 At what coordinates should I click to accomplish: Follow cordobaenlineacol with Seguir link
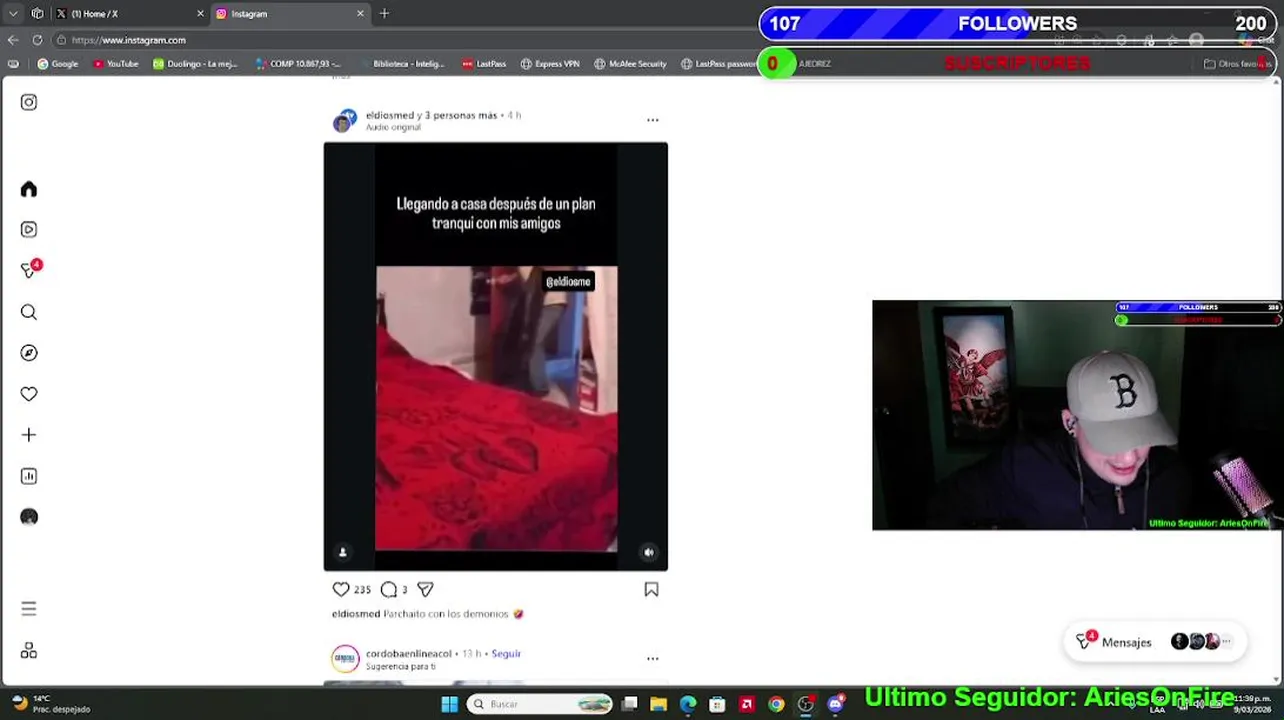click(x=506, y=654)
